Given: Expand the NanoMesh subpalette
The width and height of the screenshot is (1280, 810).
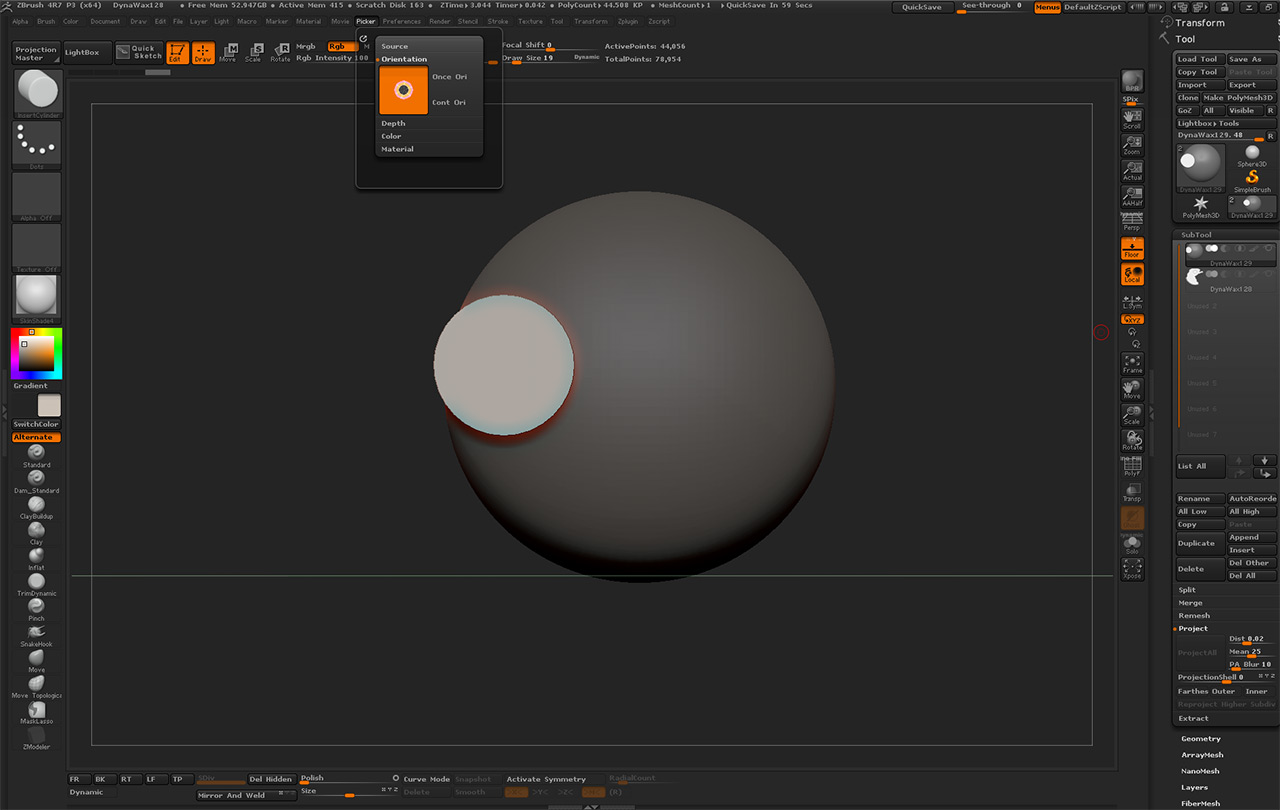Looking at the screenshot, I should pos(1200,771).
